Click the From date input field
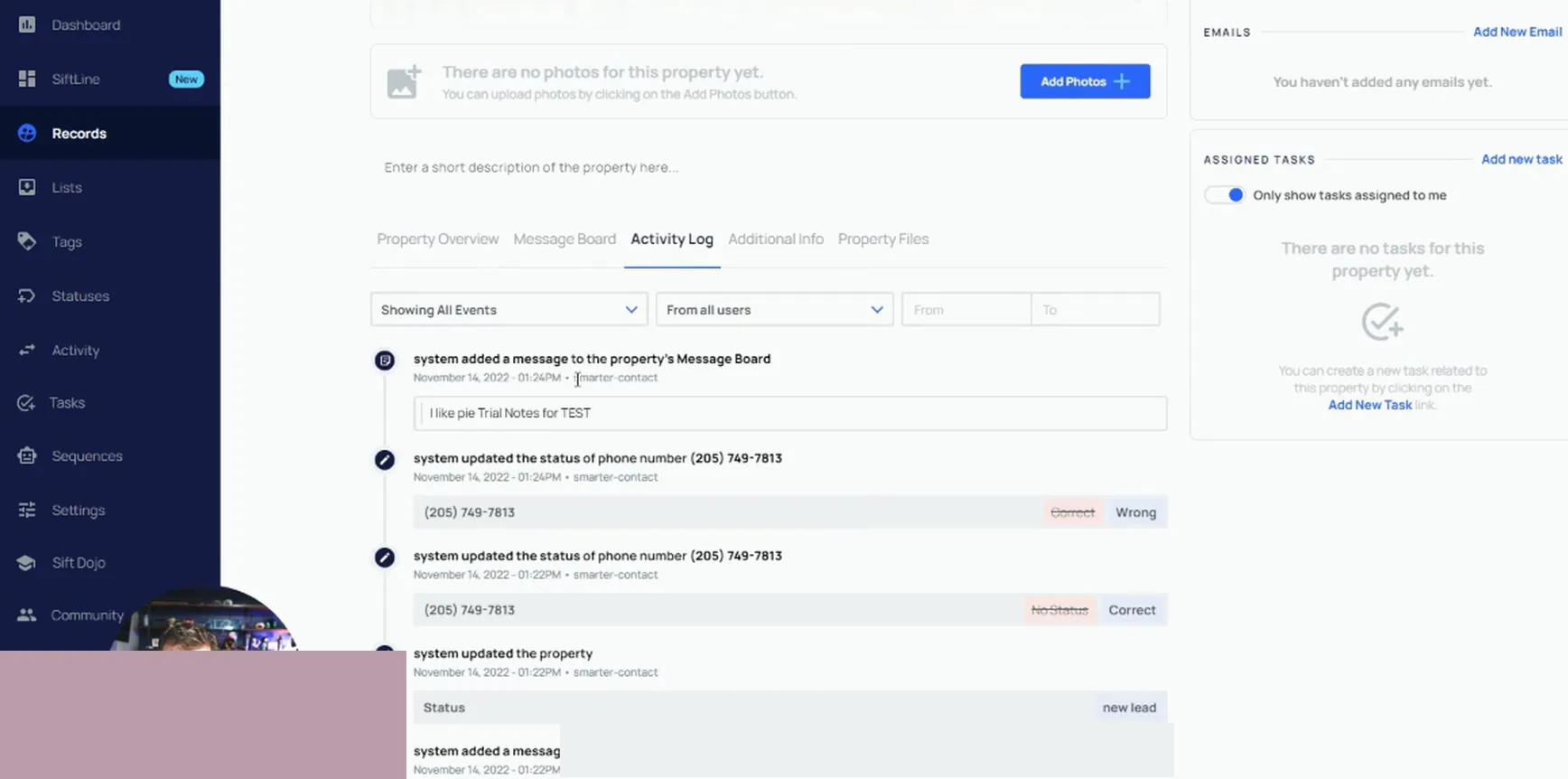 (x=966, y=309)
